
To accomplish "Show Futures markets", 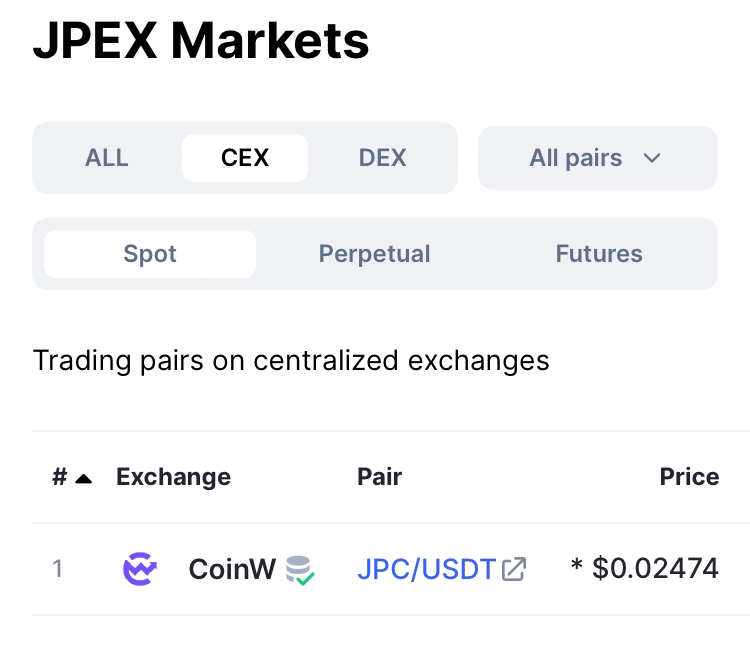I will point(599,254).
